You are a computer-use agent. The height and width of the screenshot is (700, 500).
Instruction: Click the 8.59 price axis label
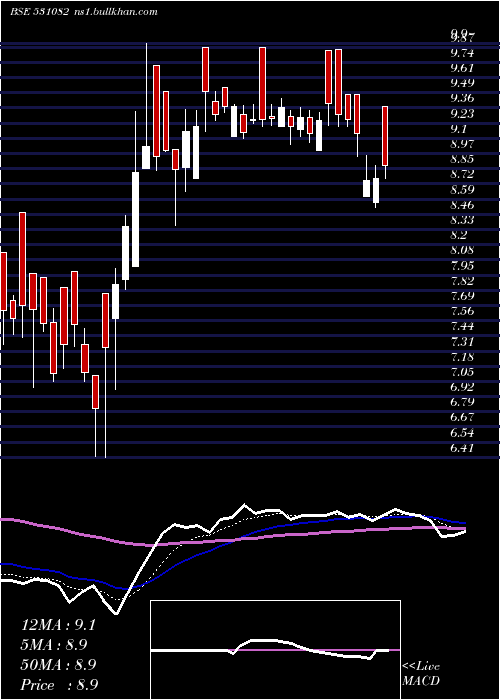pos(462,190)
